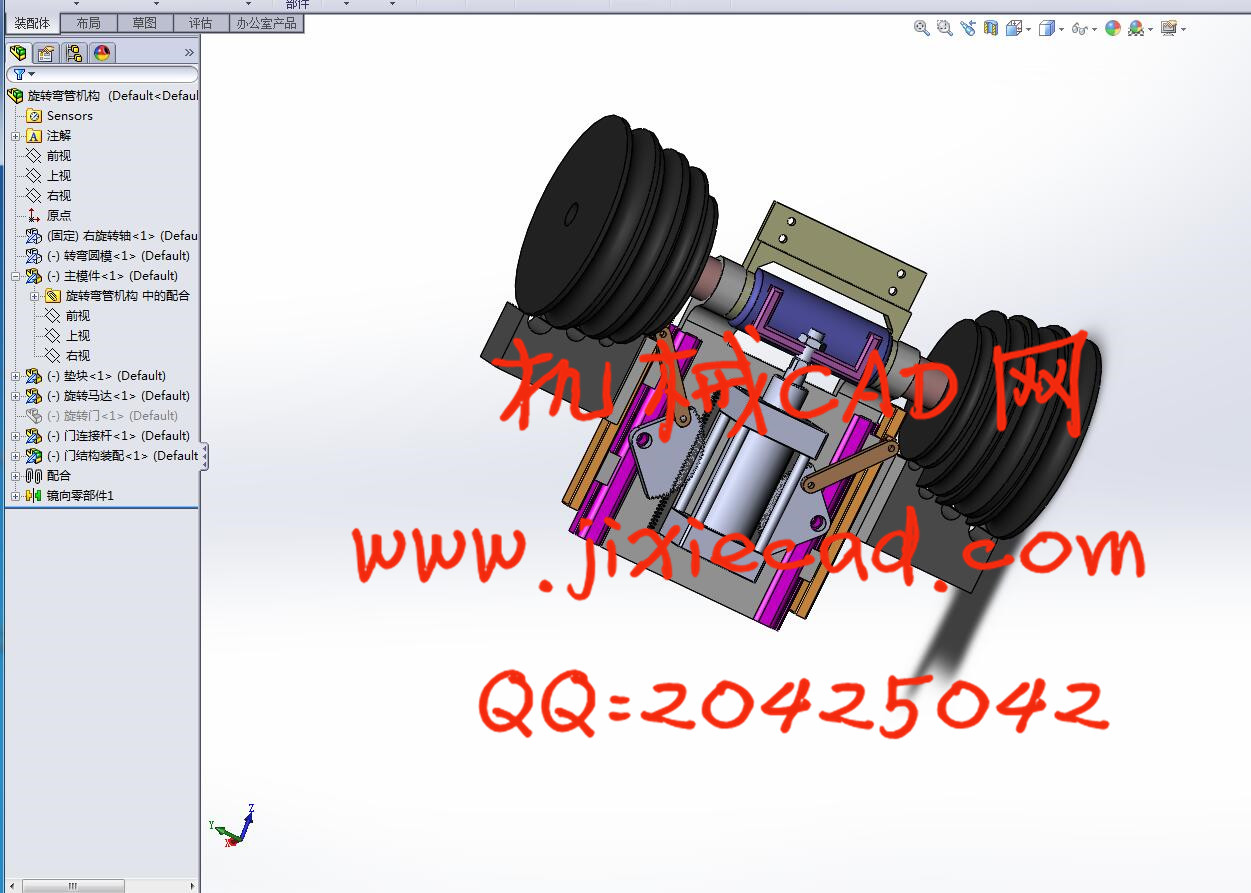This screenshot has height=893, width=1251.
Task: Expand the 垫块<1> tree node
Action: [x=15, y=376]
